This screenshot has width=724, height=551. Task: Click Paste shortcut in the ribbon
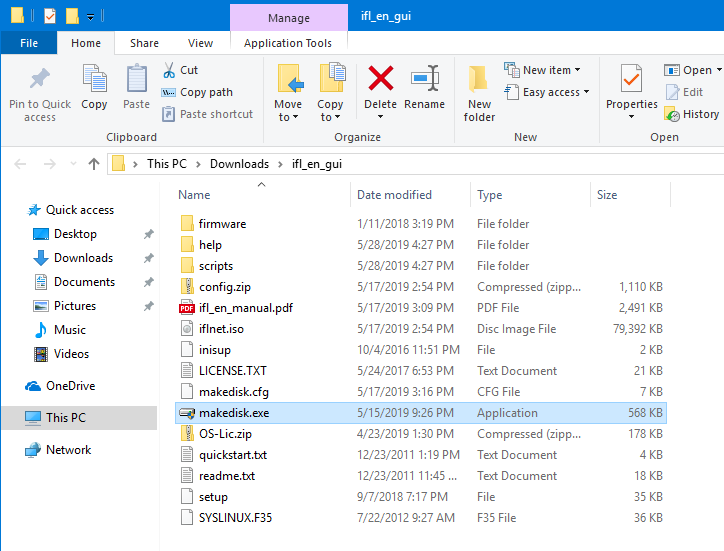pyautogui.click(x=207, y=114)
